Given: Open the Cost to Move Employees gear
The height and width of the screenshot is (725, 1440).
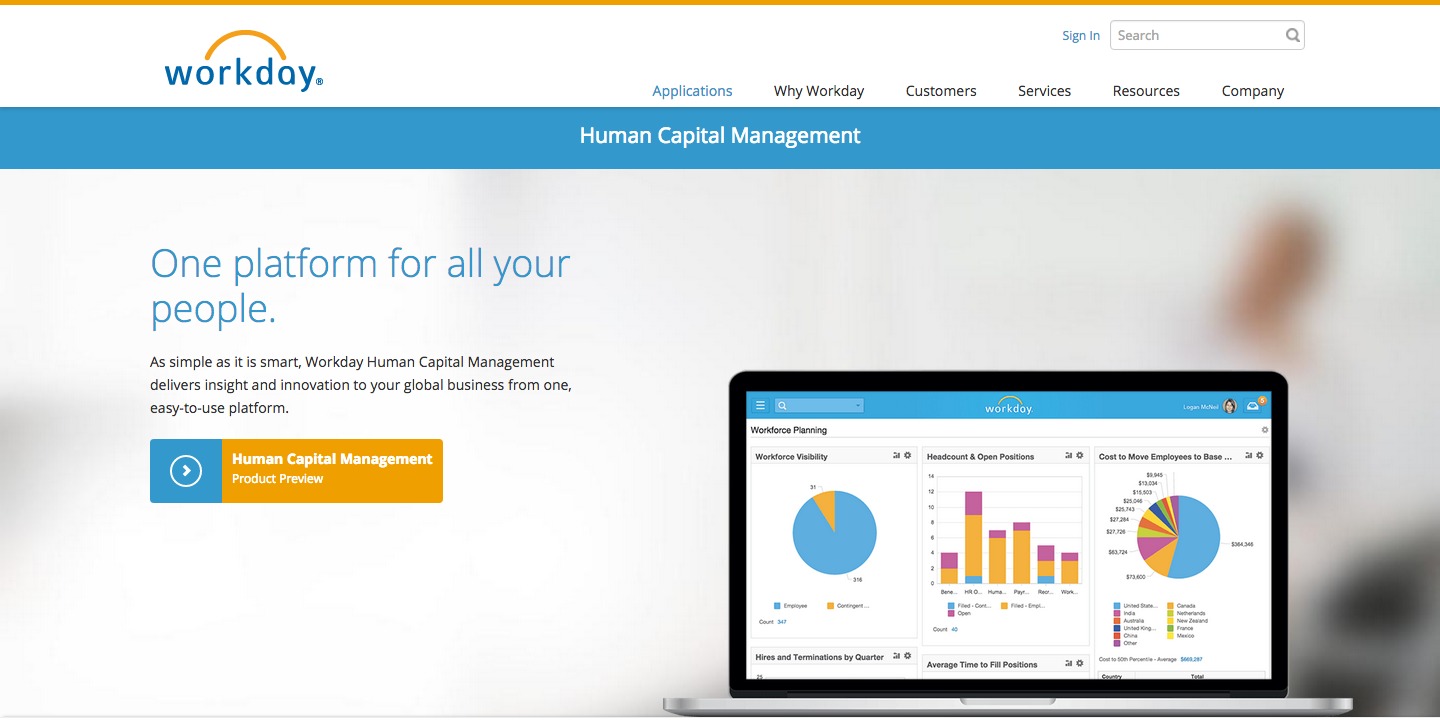Looking at the screenshot, I should pyautogui.click(x=1259, y=456).
